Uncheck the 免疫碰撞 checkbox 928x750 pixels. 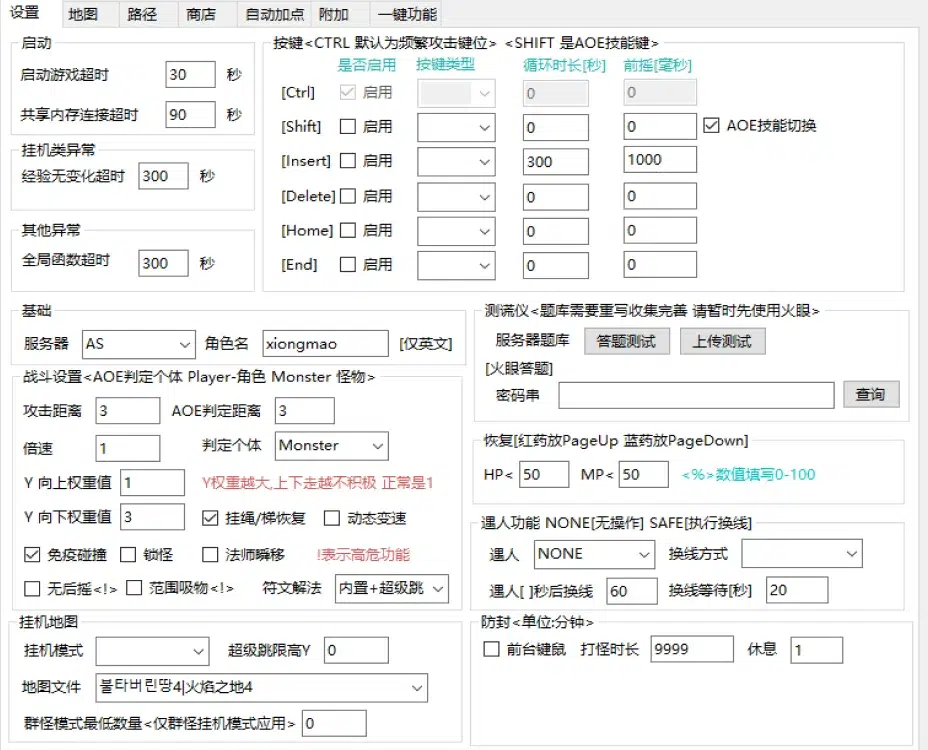point(32,554)
